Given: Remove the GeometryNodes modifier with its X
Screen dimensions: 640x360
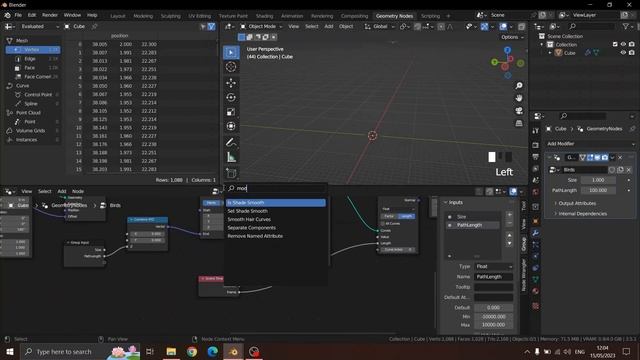Looking at the screenshot, I should 620,158.
